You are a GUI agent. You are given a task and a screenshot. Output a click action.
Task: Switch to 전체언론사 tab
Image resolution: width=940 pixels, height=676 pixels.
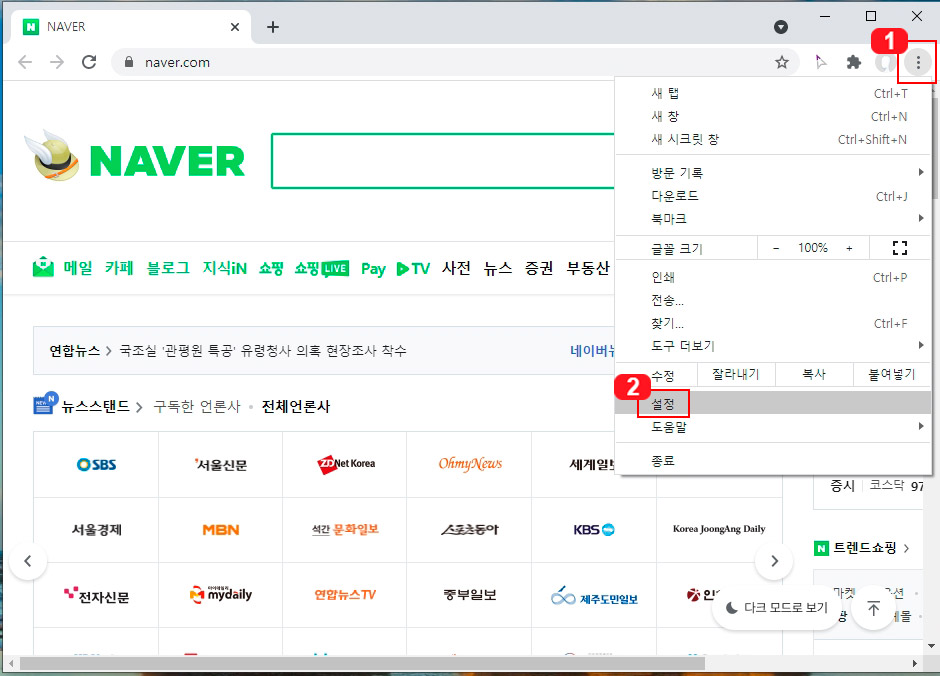coord(296,406)
